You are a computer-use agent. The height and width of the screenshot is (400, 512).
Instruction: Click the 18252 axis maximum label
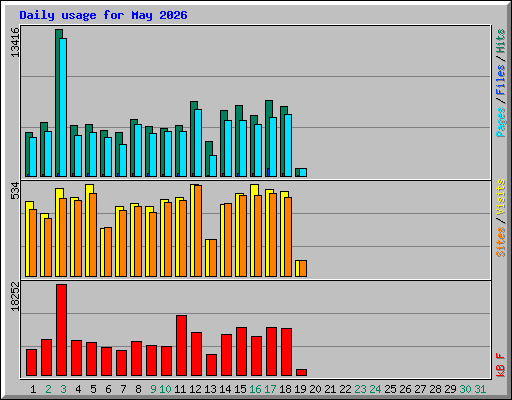[x=15, y=297]
